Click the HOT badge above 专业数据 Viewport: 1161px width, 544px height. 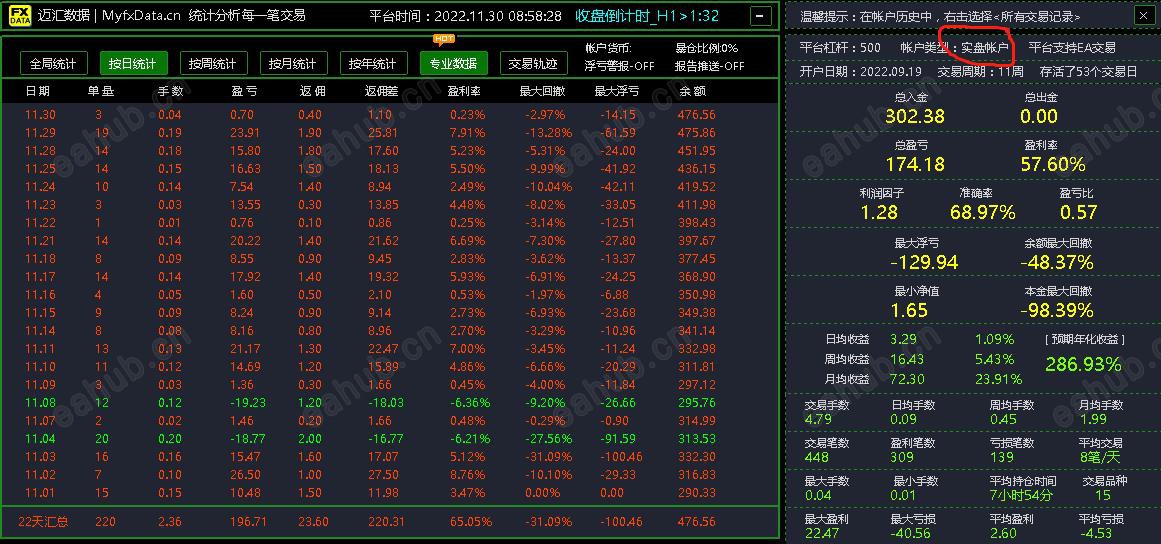[444, 38]
